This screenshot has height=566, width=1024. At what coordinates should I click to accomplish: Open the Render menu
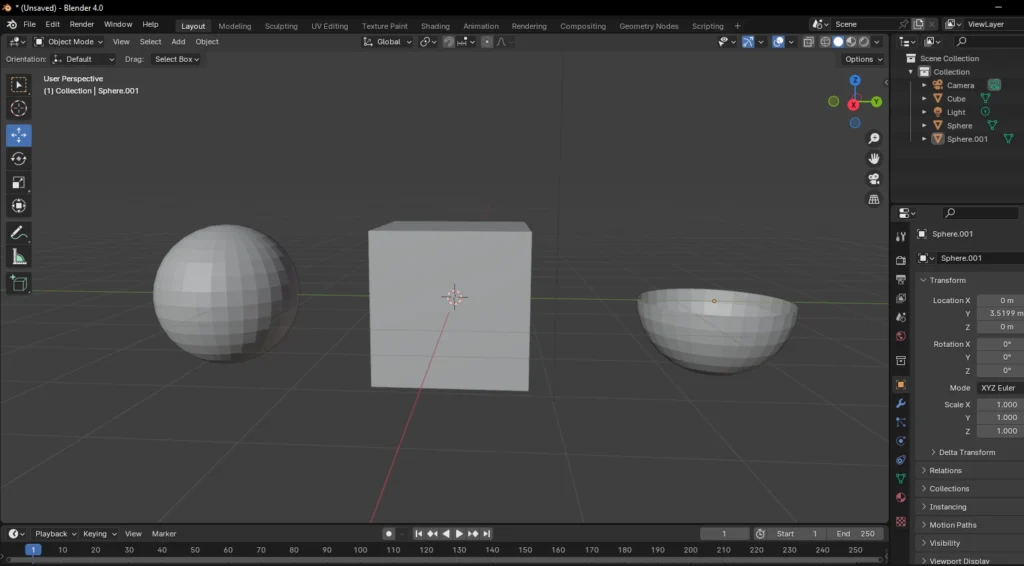pos(82,24)
